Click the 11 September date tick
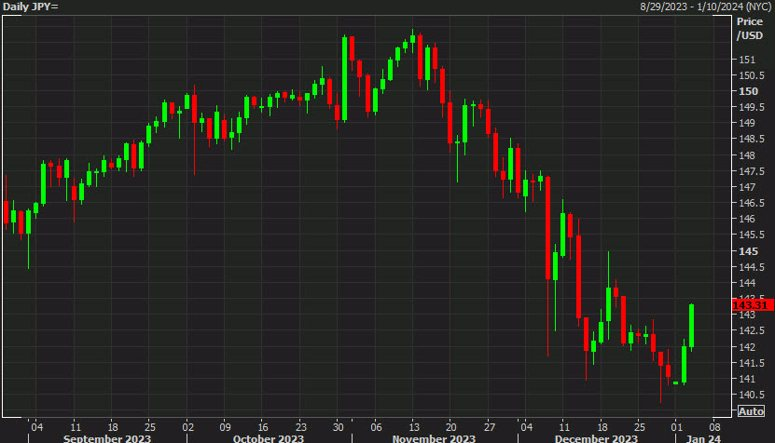The width and height of the screenshot is (775, 443). (x=75, y=427)
